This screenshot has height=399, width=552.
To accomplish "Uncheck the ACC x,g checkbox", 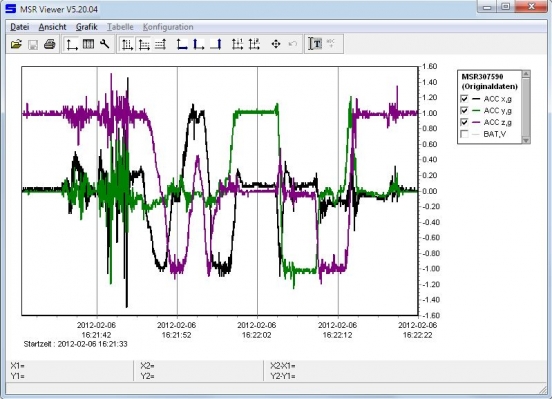I will click(464, 99).
